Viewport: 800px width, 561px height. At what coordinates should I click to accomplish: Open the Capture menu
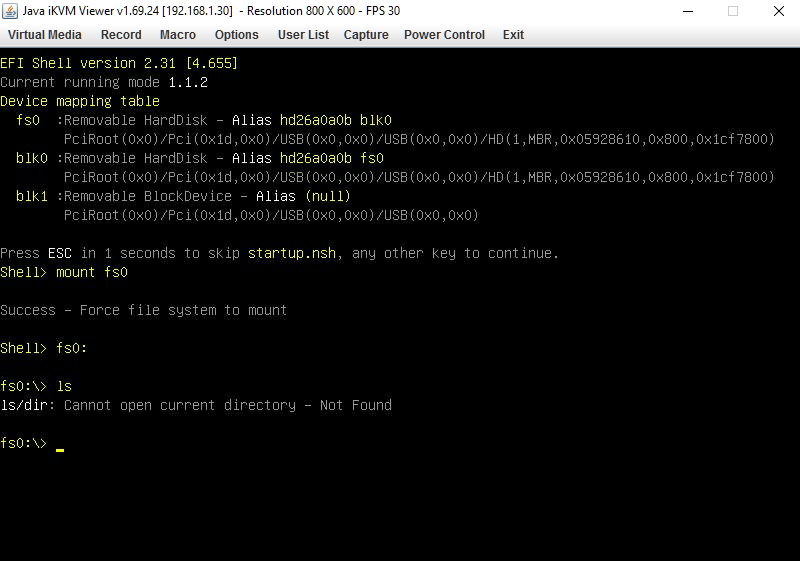click(366, 35)
